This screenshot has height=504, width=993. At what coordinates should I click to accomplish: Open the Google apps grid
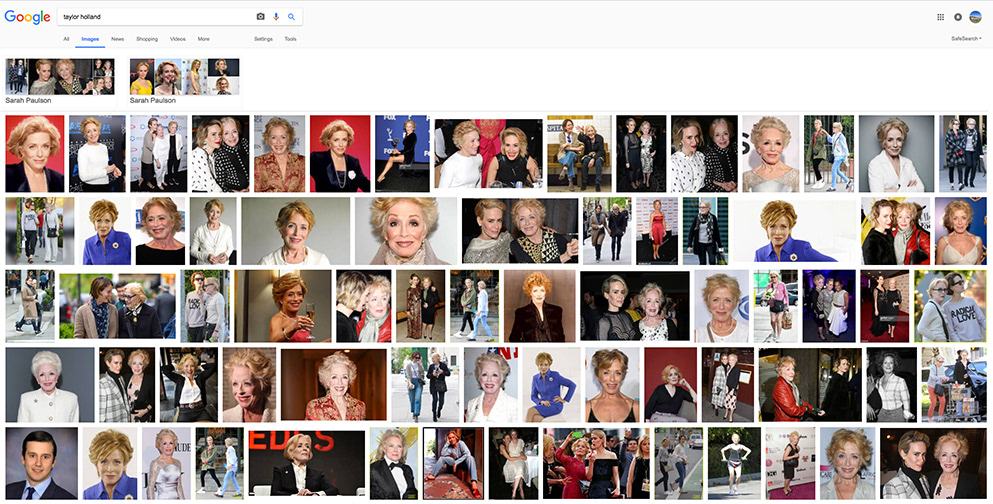click(x=940, y=17)
